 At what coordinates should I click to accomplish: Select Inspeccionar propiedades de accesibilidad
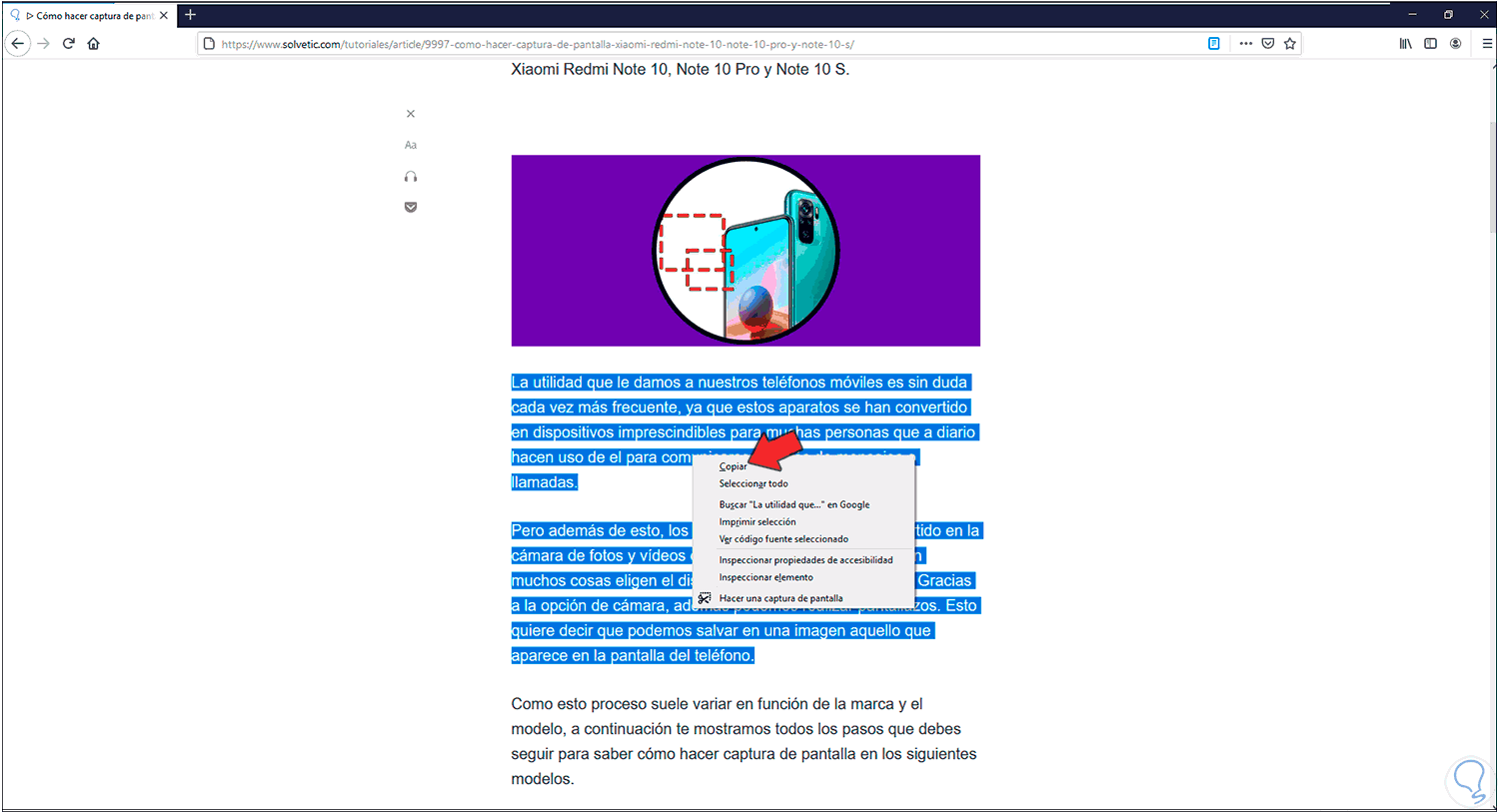[x=803, y=560]
